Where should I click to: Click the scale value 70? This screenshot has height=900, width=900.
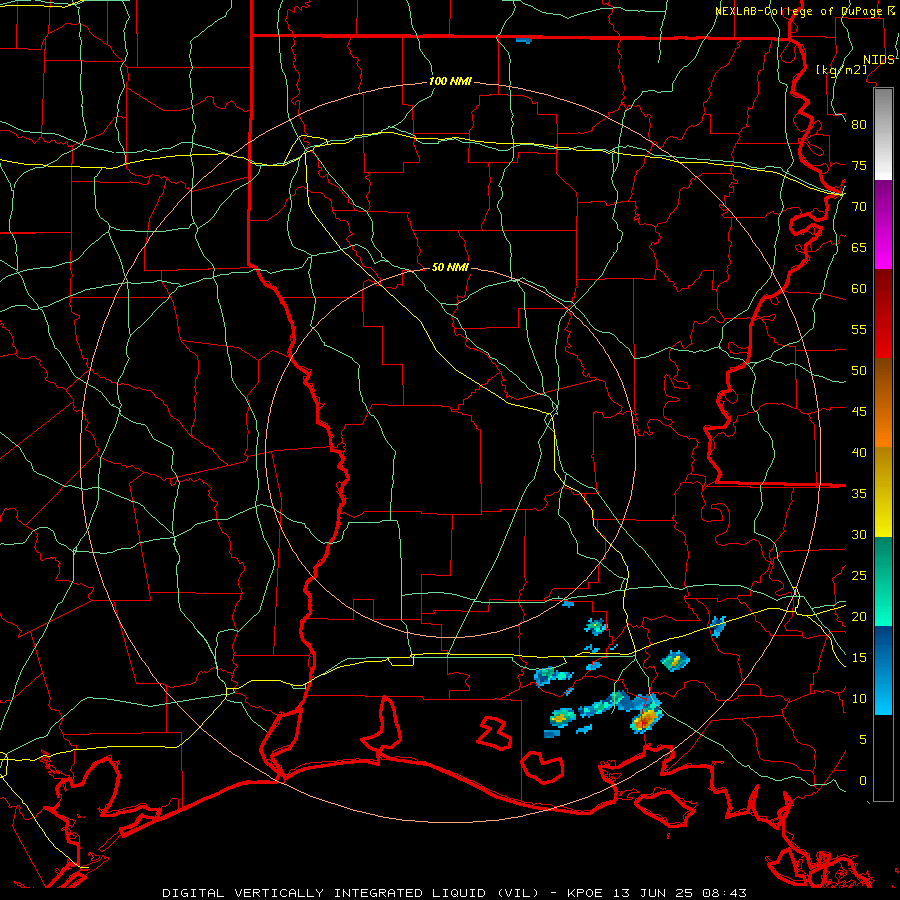pyautogui.click(x=859, y=207)
